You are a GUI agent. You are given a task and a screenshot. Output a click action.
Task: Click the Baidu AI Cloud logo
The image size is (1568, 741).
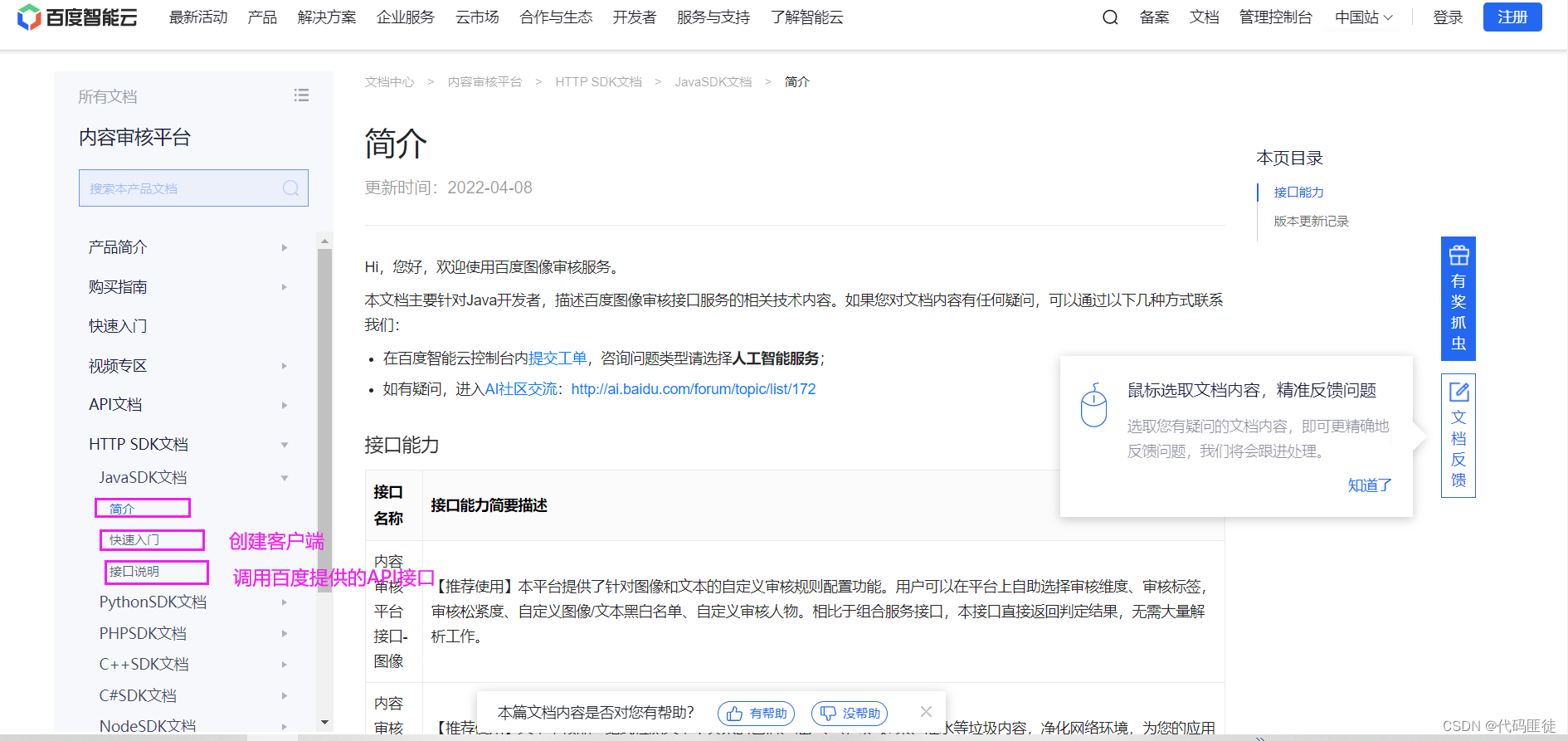77,17
